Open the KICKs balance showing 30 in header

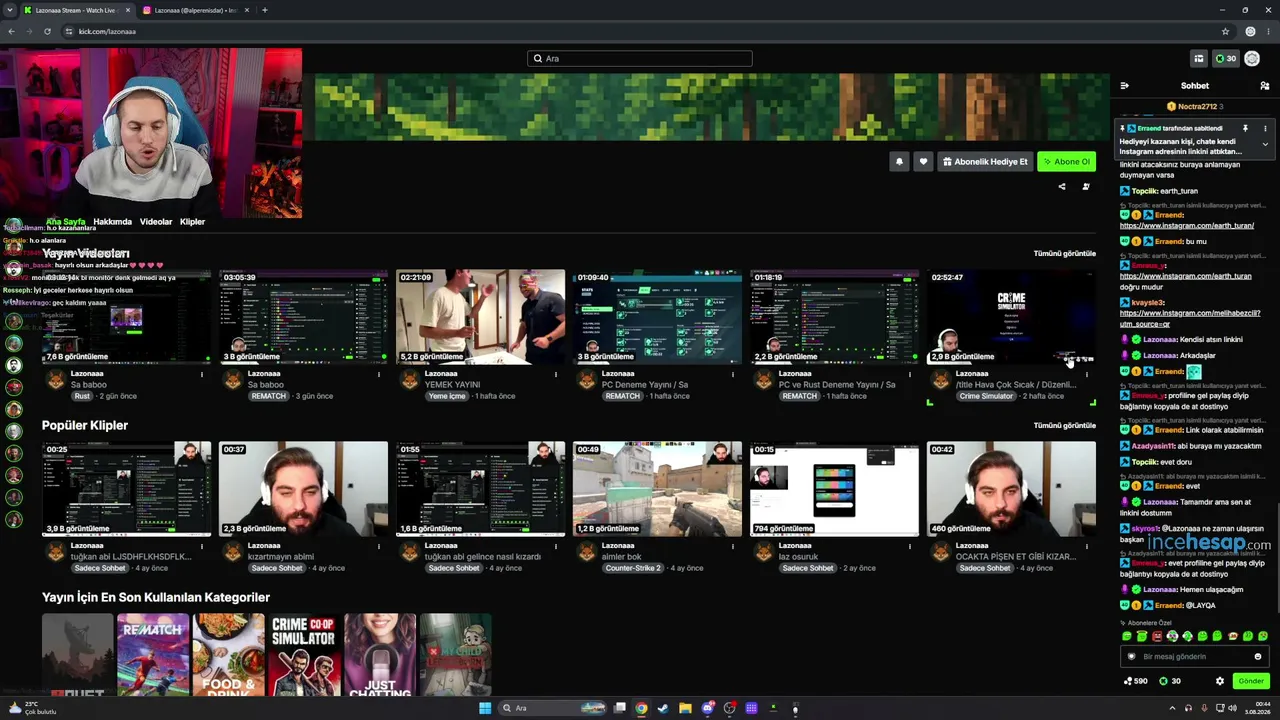point(1225,58)
